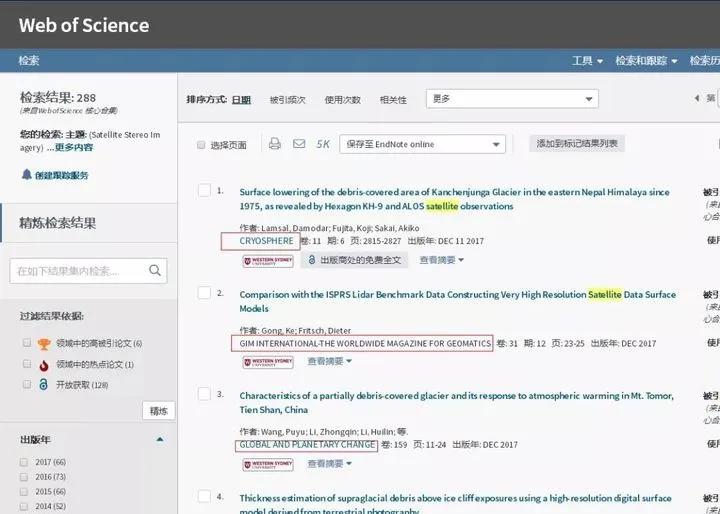Check the 2017 publication year filter

[x=24, y=462]
